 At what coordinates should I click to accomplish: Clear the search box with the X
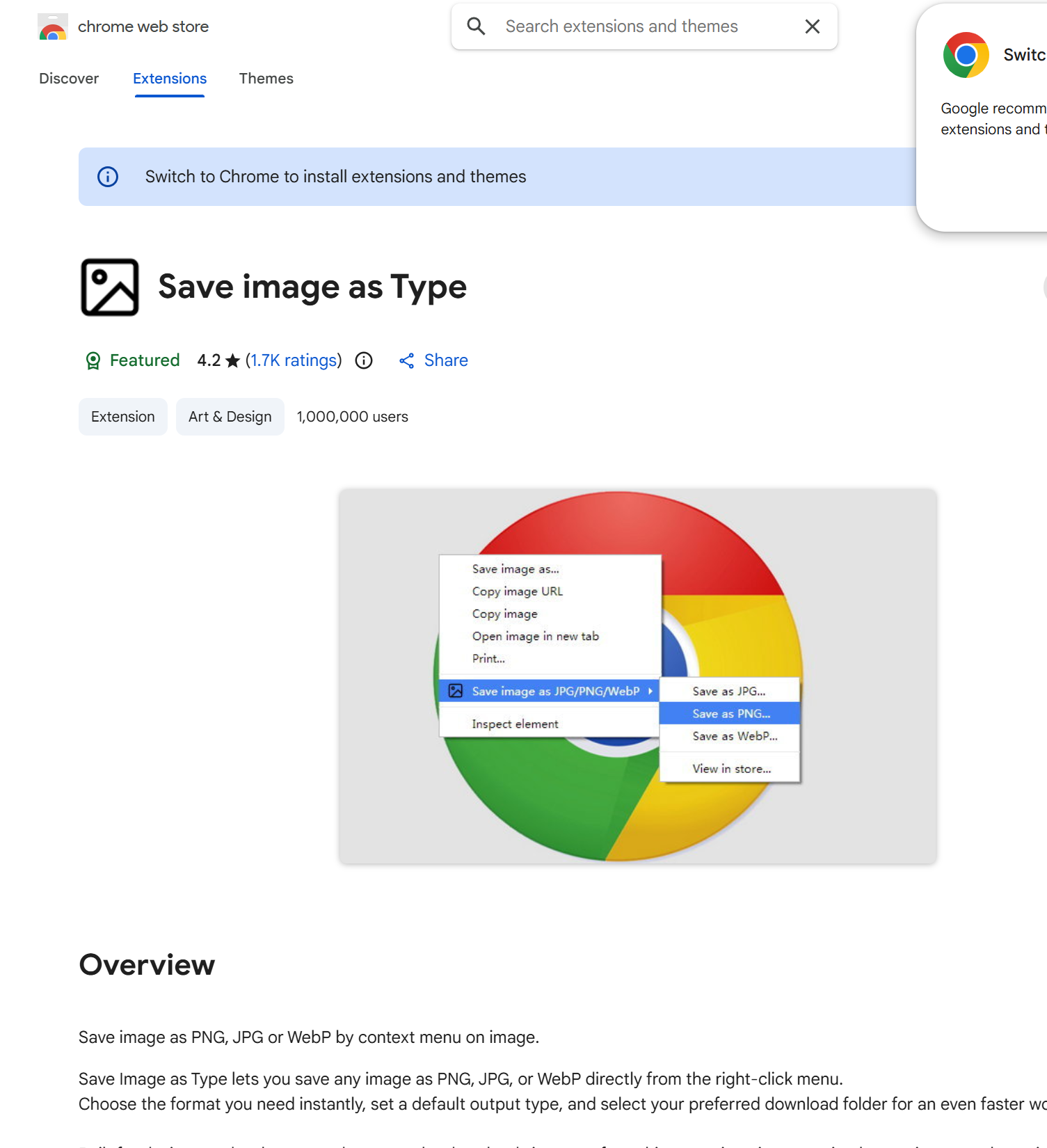[812, 26]
